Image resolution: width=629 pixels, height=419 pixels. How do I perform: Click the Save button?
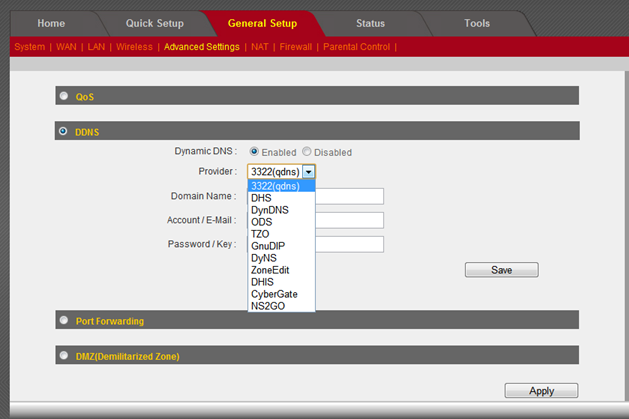click(501, 270)
